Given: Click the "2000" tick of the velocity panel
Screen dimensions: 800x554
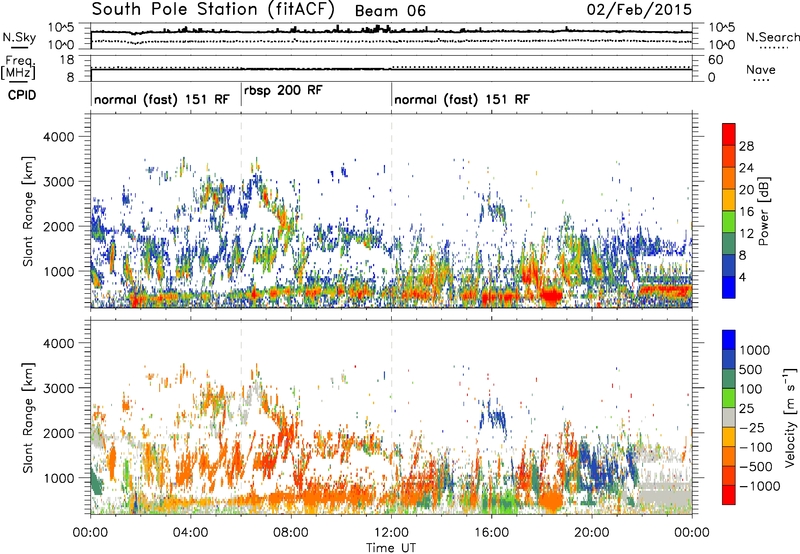Looking at the screenshot, I should coord(58,433).
